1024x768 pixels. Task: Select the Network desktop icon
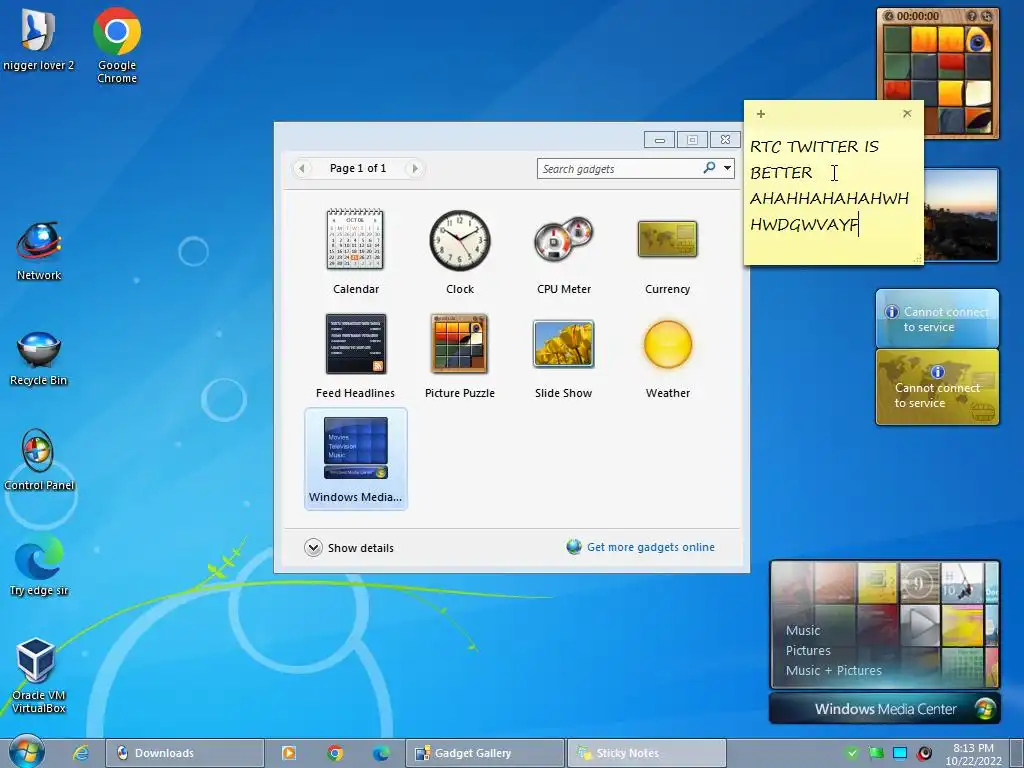[x=39, y=251]
